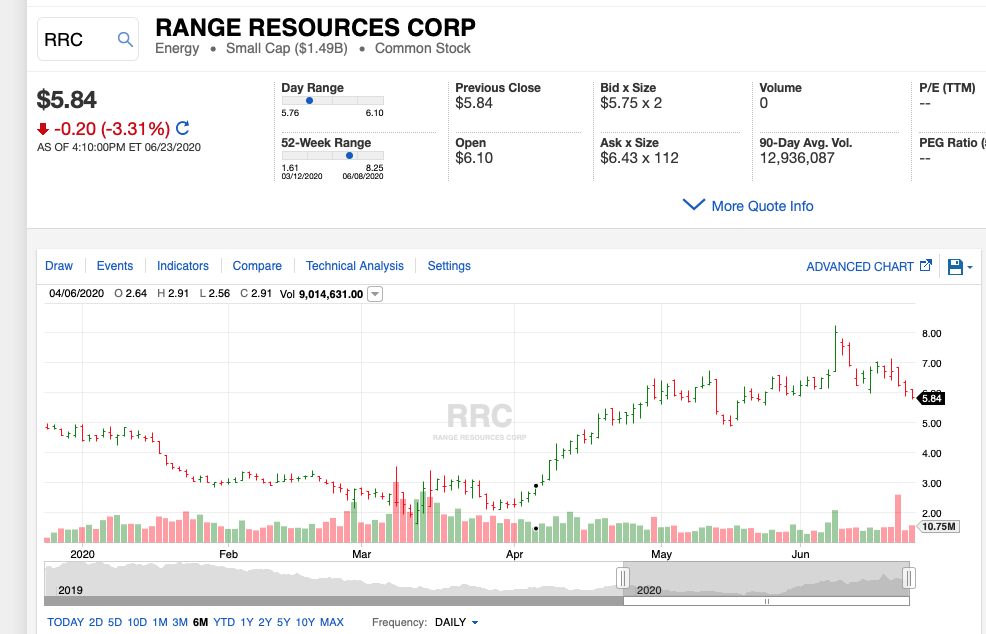Click the Day Range indicator dot
The width and height of the screenshot is (986, 634).
[309, 101]
